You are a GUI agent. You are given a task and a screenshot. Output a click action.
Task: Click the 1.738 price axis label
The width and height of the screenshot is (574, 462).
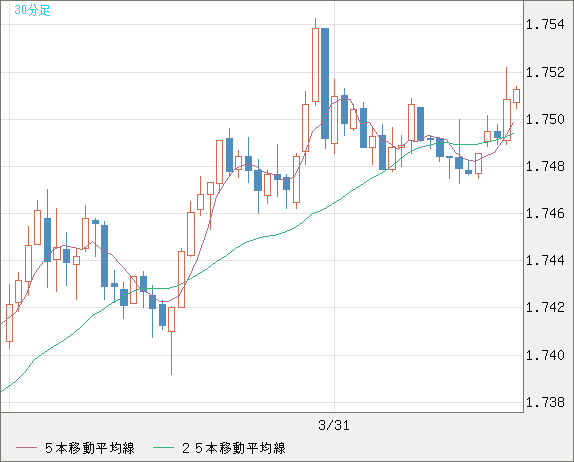pos(545,402)
